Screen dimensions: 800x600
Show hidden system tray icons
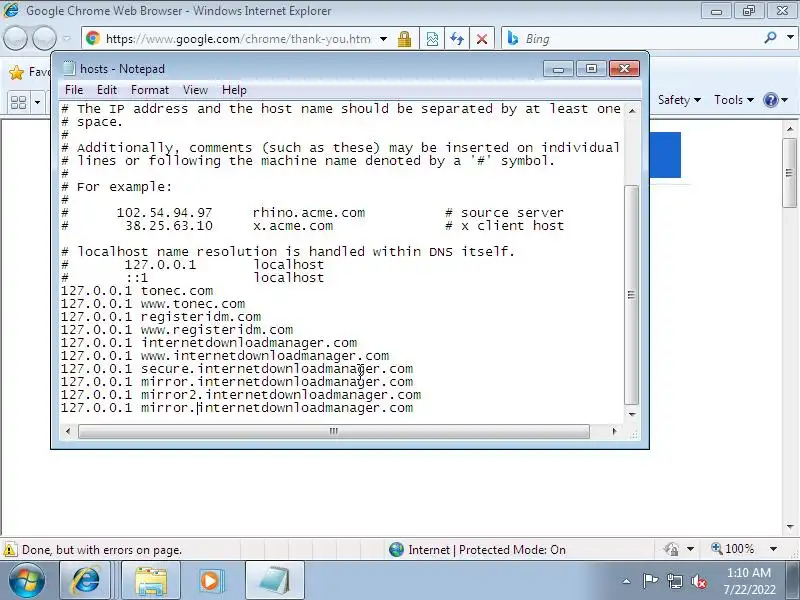pyautogui.click(x=626, y=581)
